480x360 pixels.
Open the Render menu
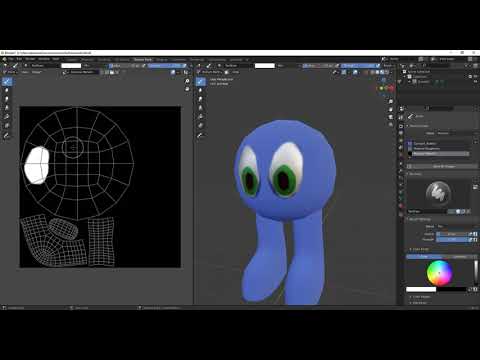tap(30, 59)
